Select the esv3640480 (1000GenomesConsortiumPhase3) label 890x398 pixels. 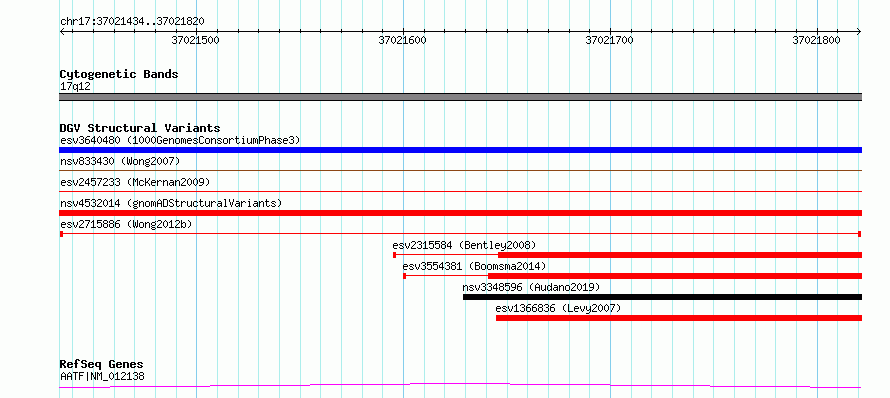click(x=180, y=140)
